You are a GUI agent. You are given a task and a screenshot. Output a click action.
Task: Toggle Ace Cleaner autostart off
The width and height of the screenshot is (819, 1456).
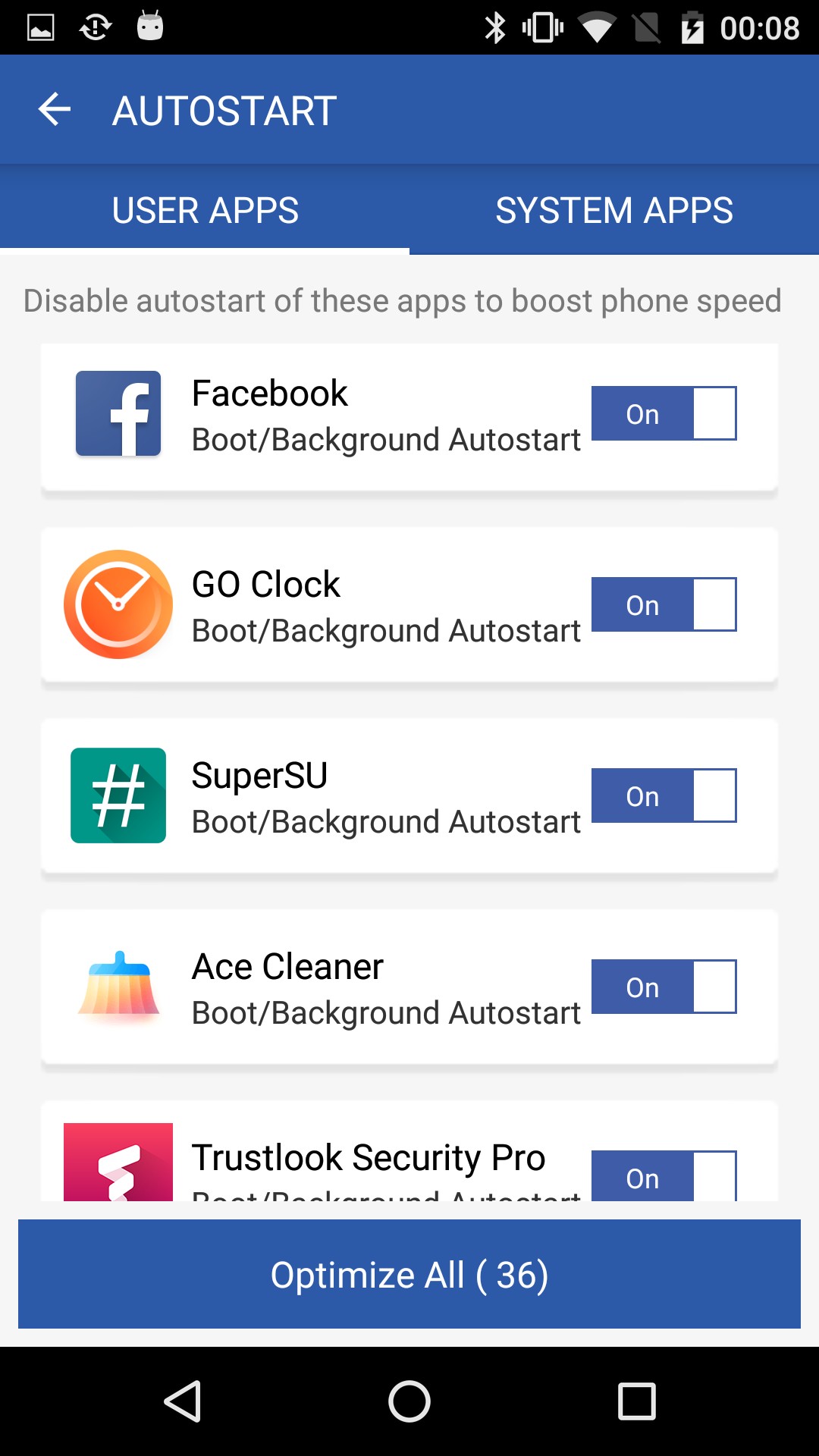[x=664, y=987]
